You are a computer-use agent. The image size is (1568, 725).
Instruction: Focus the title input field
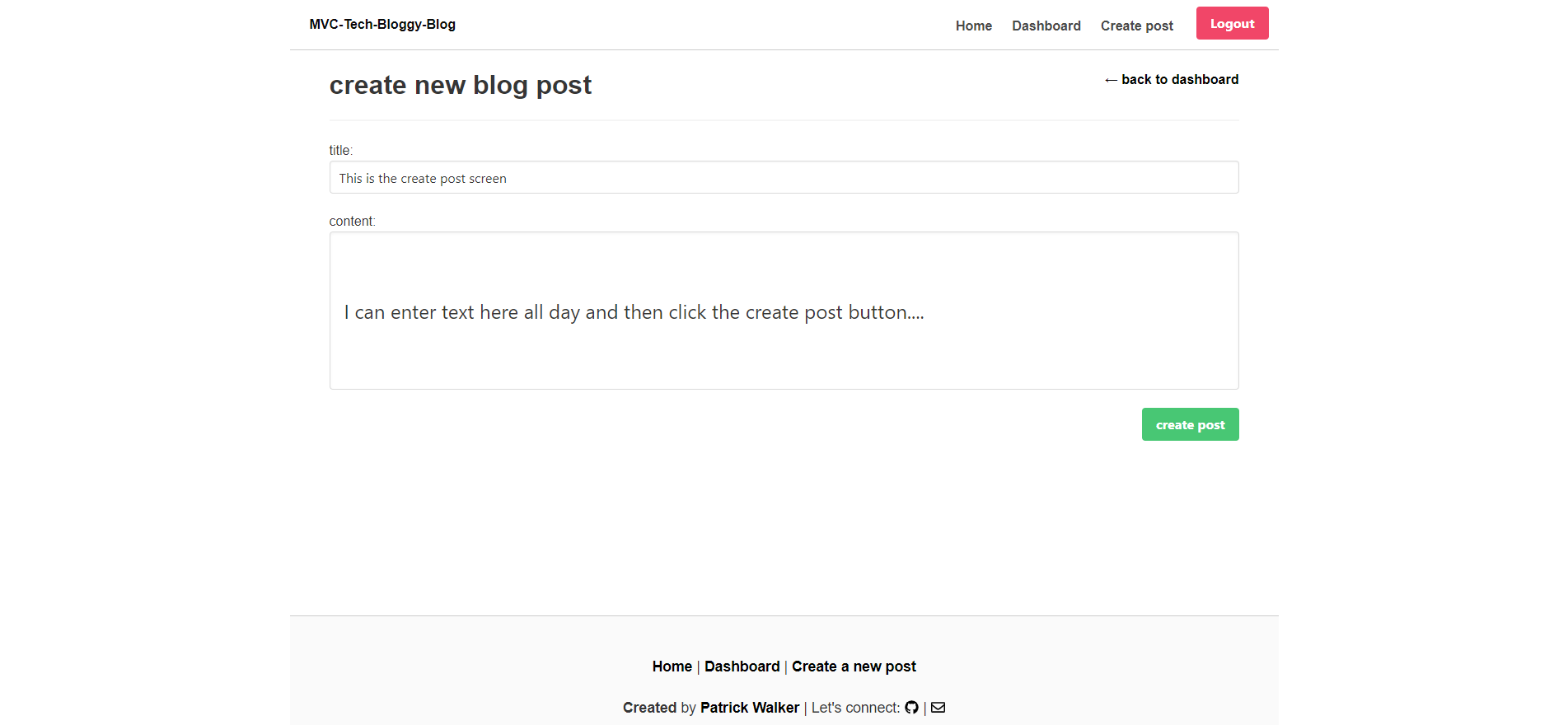[784, 178]
